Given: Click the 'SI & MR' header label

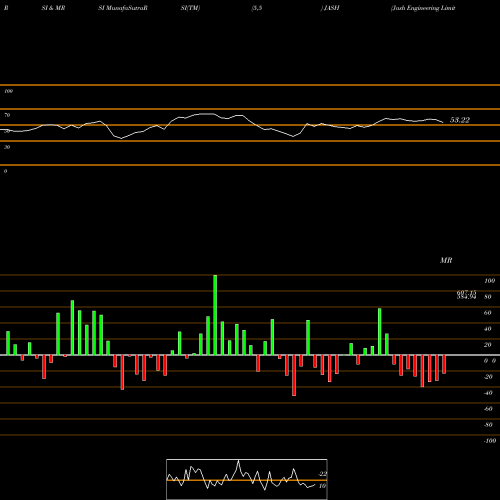Looking at the screenshot, I should point(53,8).
